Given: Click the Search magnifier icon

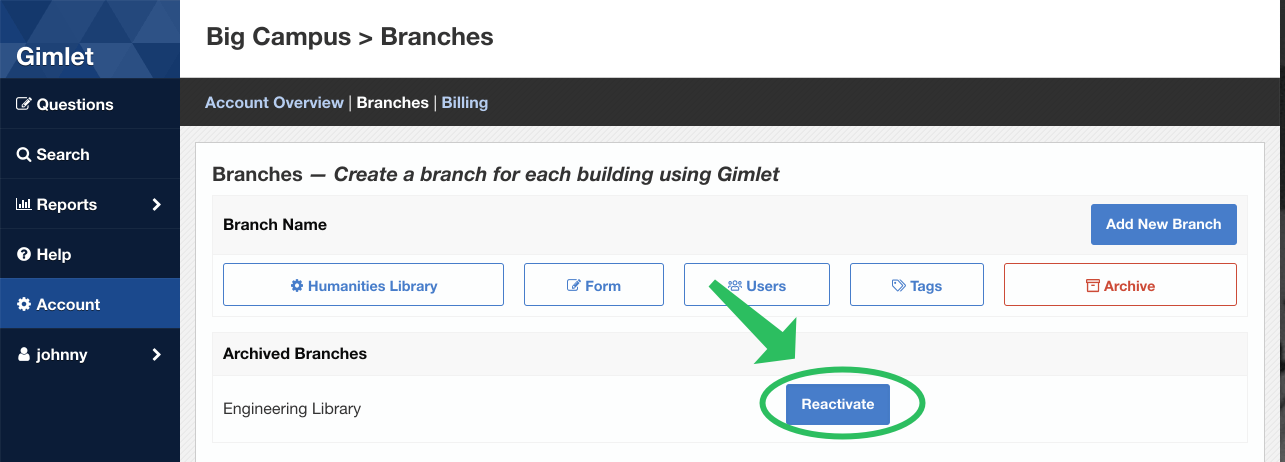Looking at the screenshot, I should coord(24,154).
